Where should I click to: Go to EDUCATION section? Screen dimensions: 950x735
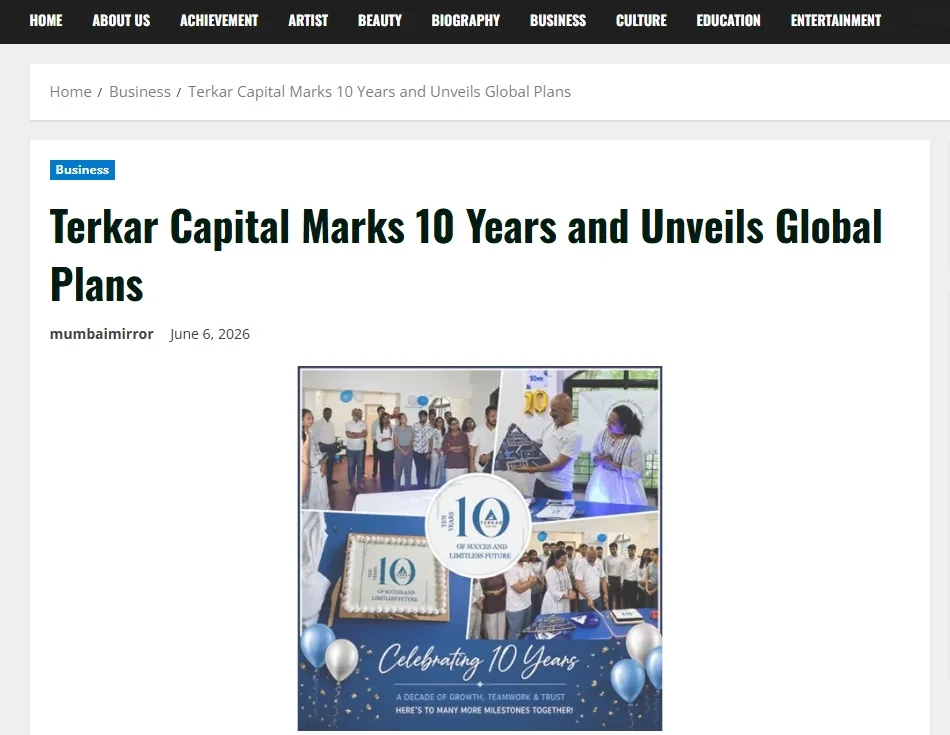(x=728, y=21)
